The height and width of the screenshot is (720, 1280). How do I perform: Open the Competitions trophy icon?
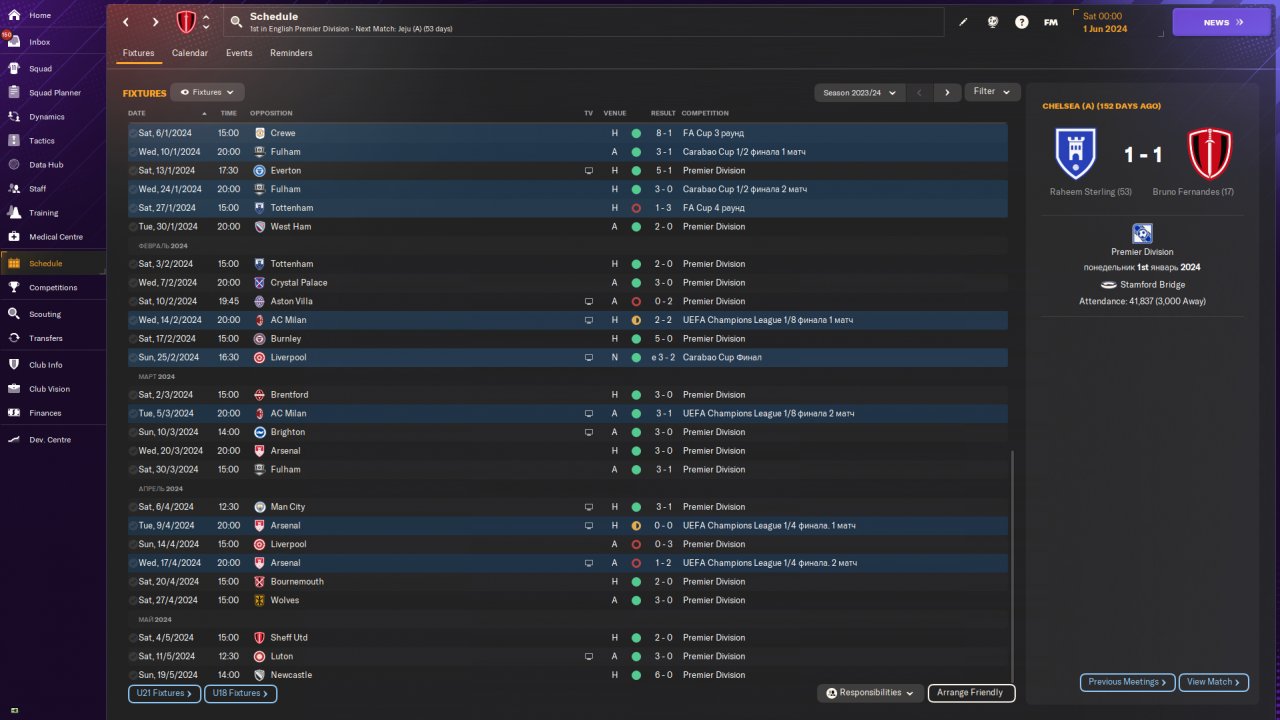(14, 287)
